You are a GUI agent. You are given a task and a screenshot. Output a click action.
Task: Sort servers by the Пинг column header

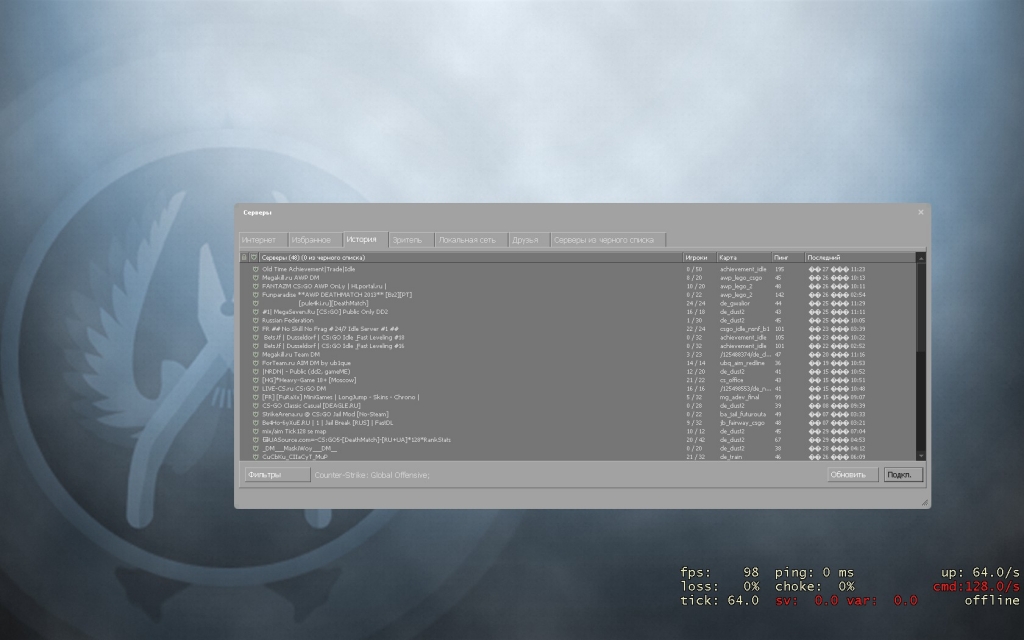[x=788, y=257]
